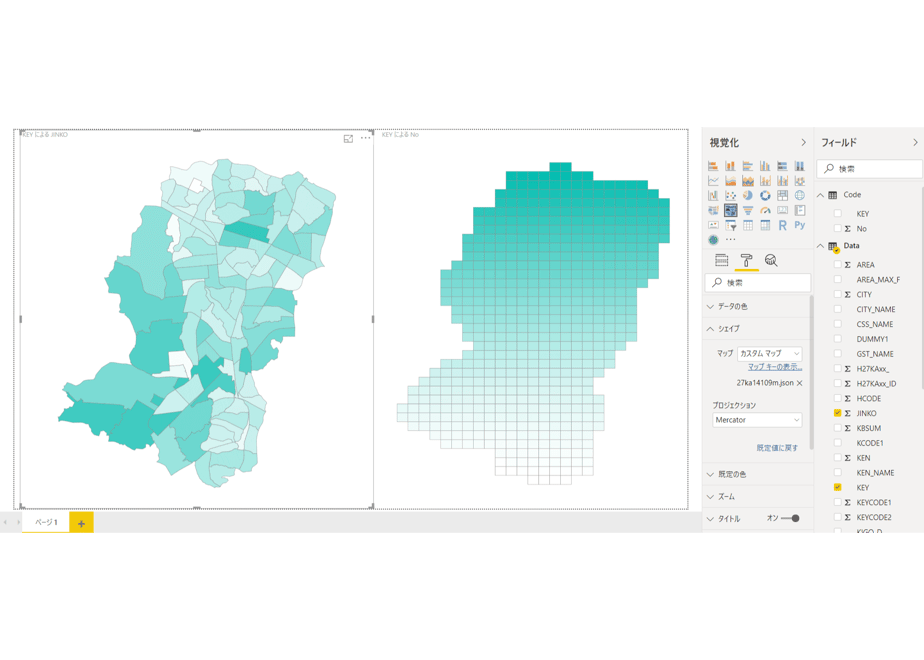This screenshot has width=924, height=660.
Task: Open the analytics magnifier pane icon
Action: coord(771,260)
